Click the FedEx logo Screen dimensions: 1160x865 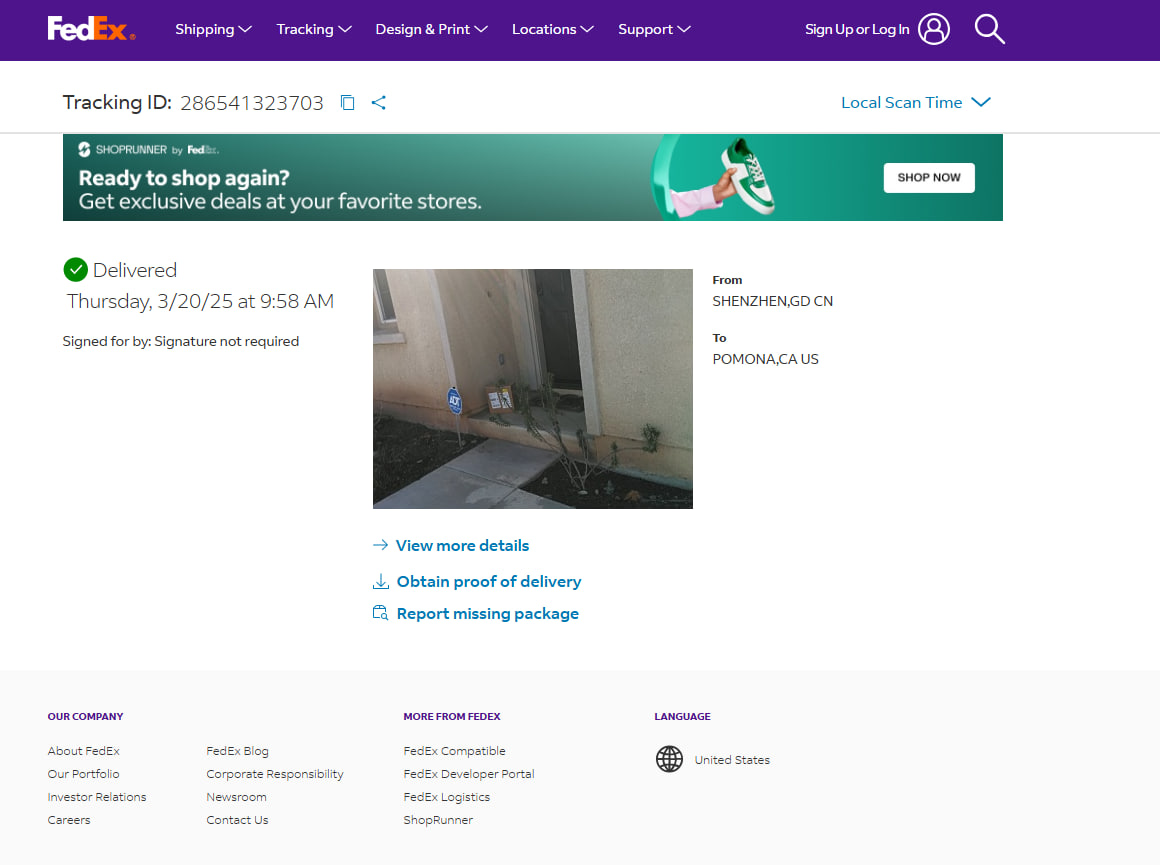[x=90, y=29]
